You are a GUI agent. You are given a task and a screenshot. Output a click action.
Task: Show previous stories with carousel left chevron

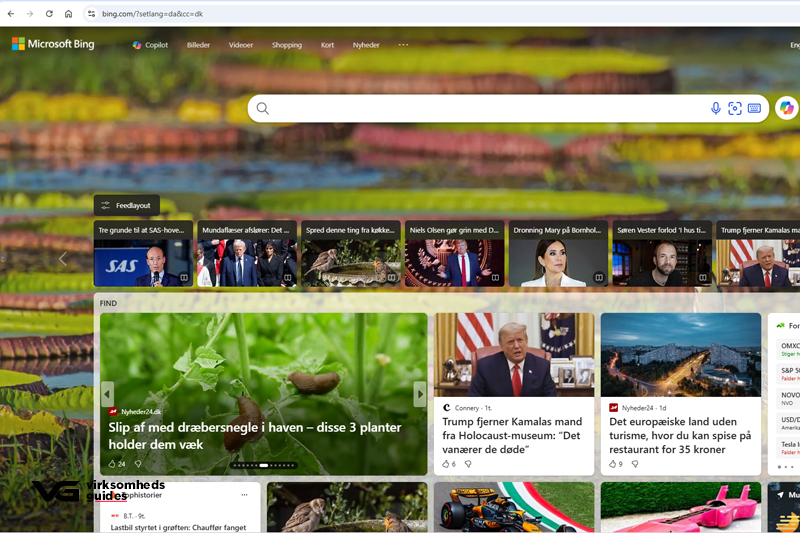pos(62,259)
